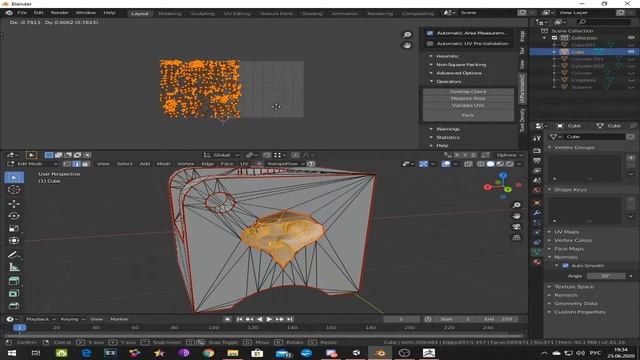Toggle visibility of the selected Cube object

pos(631,52)
